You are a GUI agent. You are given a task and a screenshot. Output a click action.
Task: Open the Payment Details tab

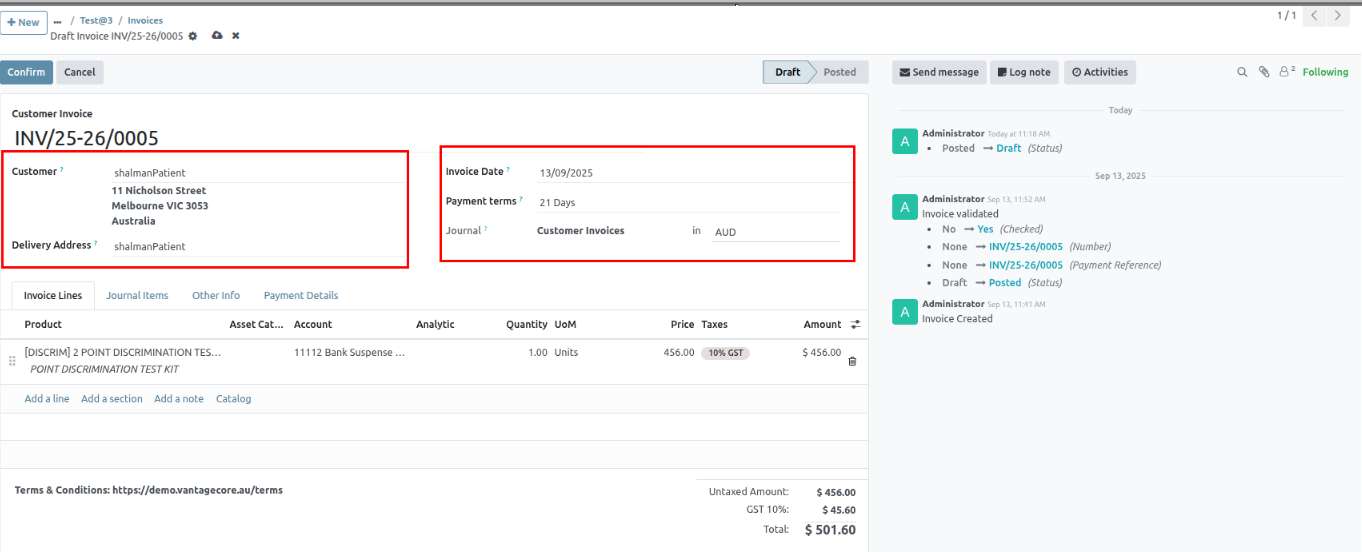point(301,296)
